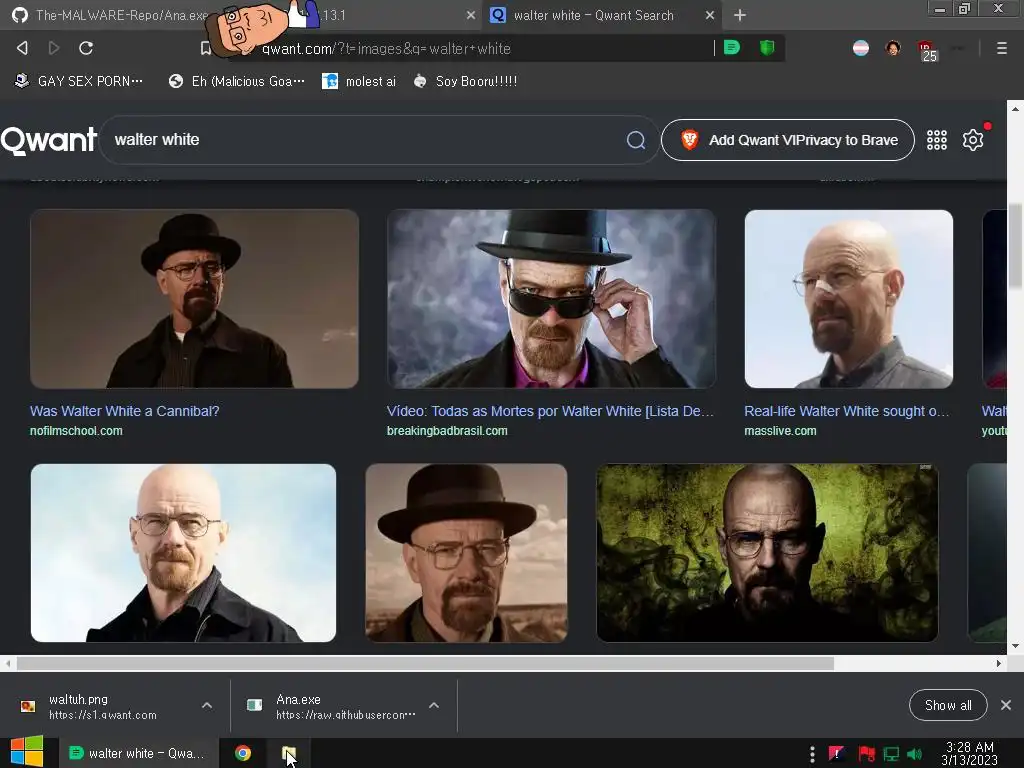Expand options for waltuh.png download
The image size is (1024, 768).
207,705
